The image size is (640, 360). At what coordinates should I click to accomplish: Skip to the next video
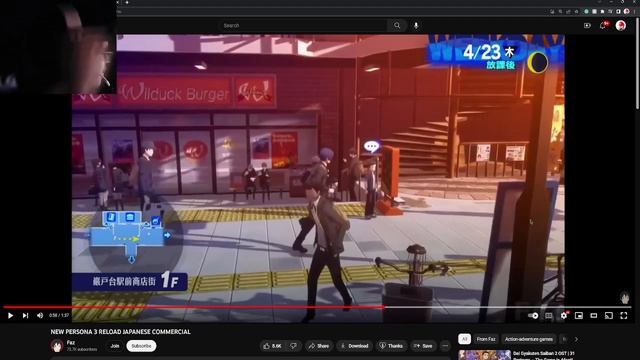[25, 316]
